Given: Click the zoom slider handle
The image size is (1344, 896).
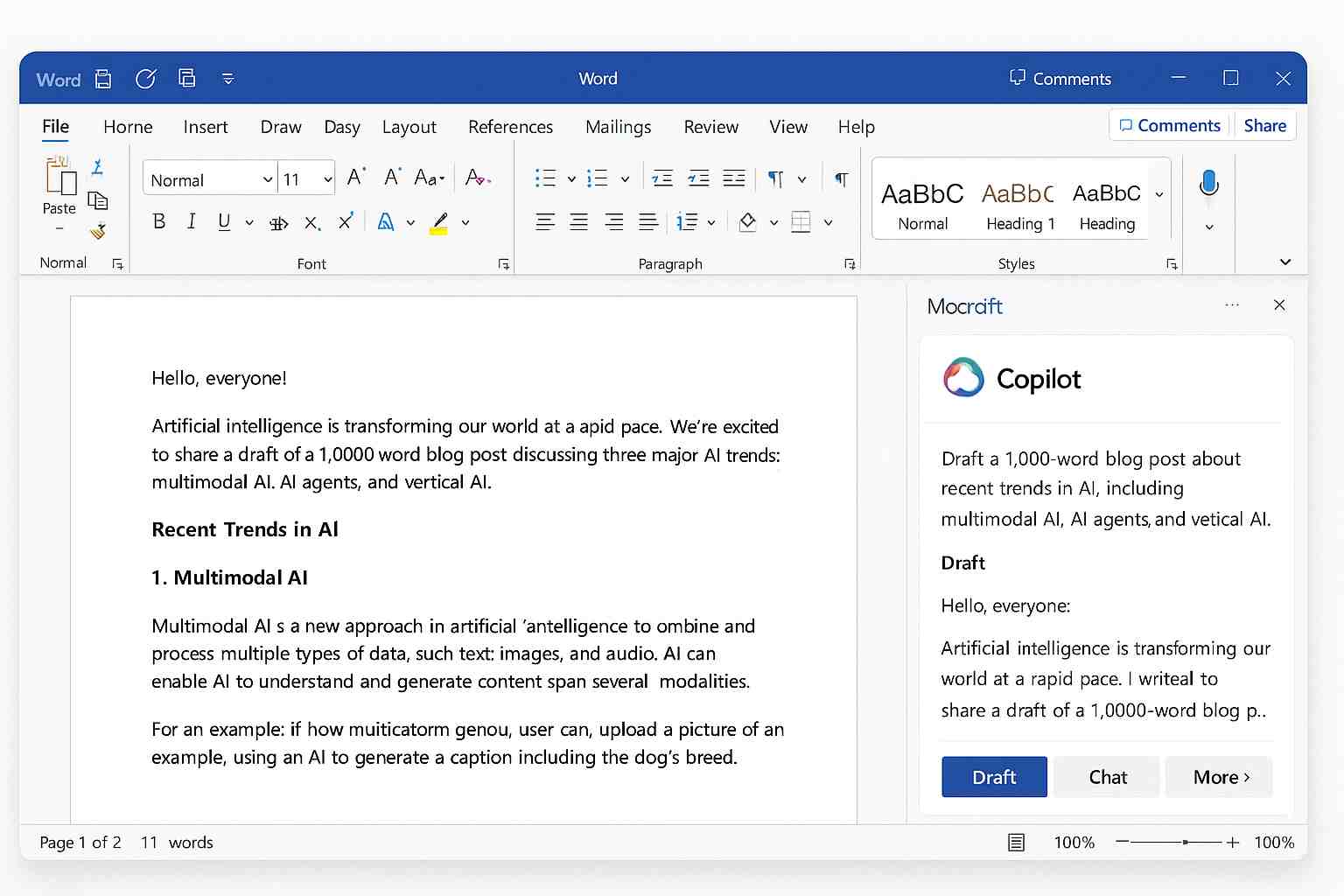Looking at the screenshot, I should [1185, 843].
